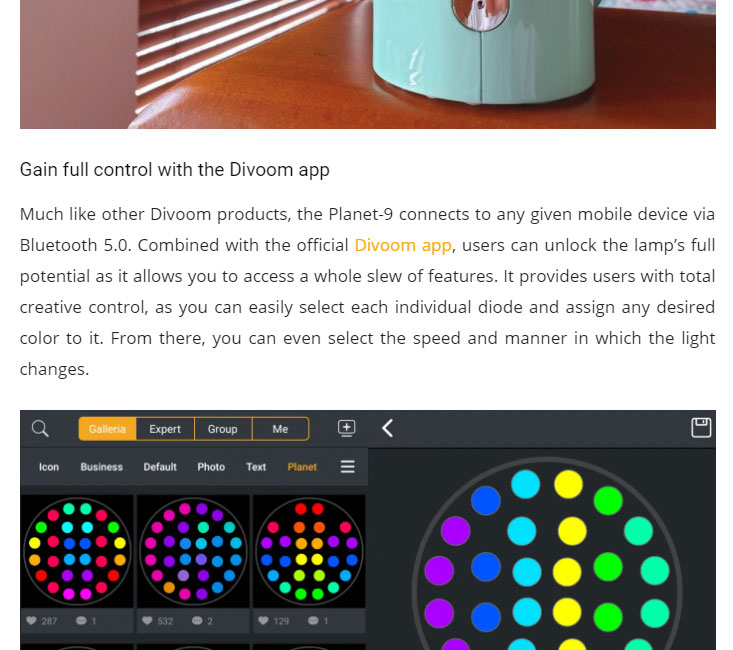
Task: Choose the Planet category
Action: [x=302, y=467]
